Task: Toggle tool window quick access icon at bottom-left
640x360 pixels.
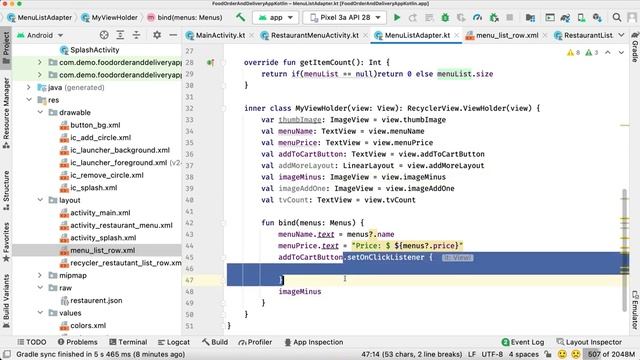Action: pyautogui.click(x=7, y=354)
